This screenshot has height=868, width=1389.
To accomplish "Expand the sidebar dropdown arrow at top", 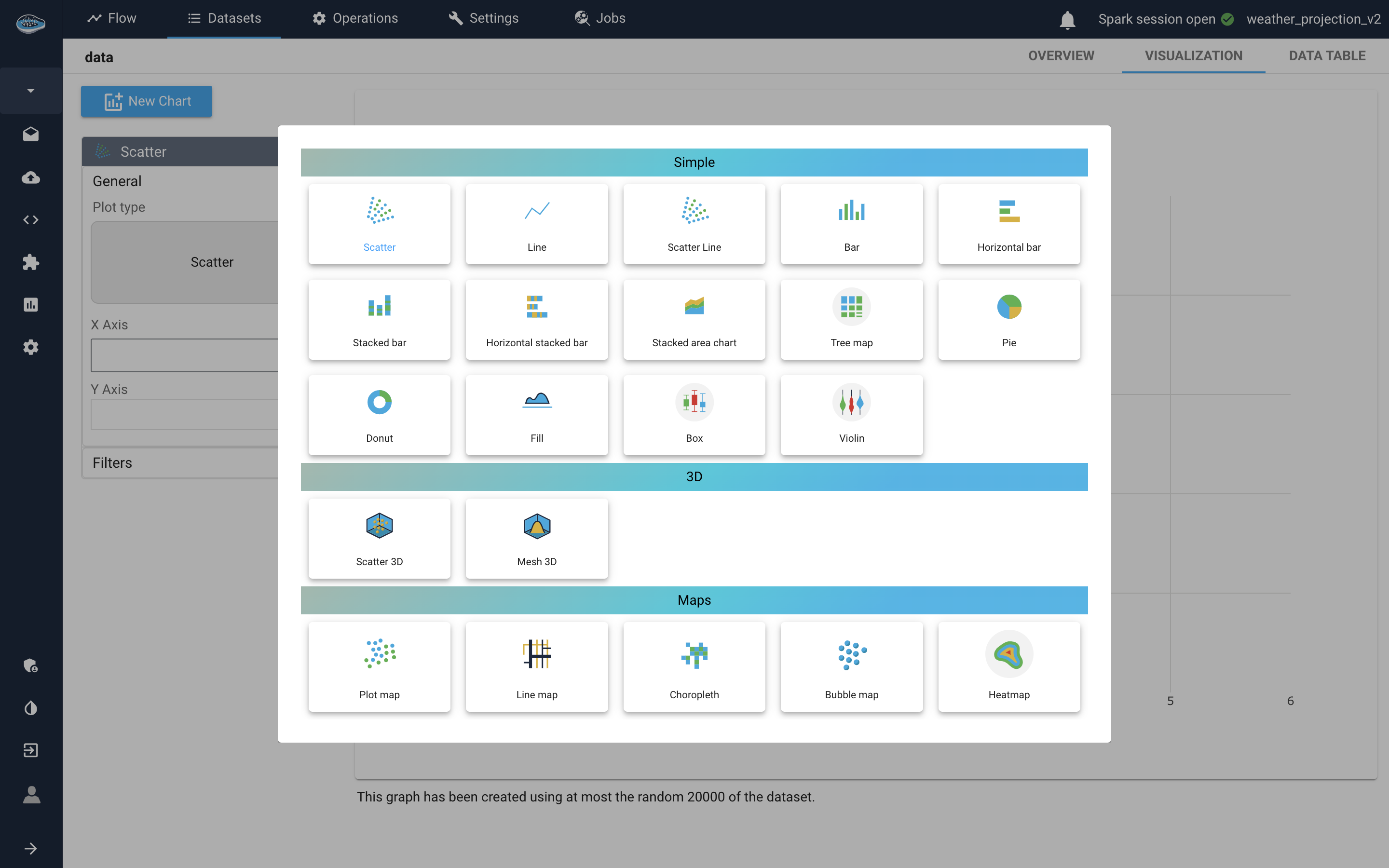I will [x=31, y=91].
